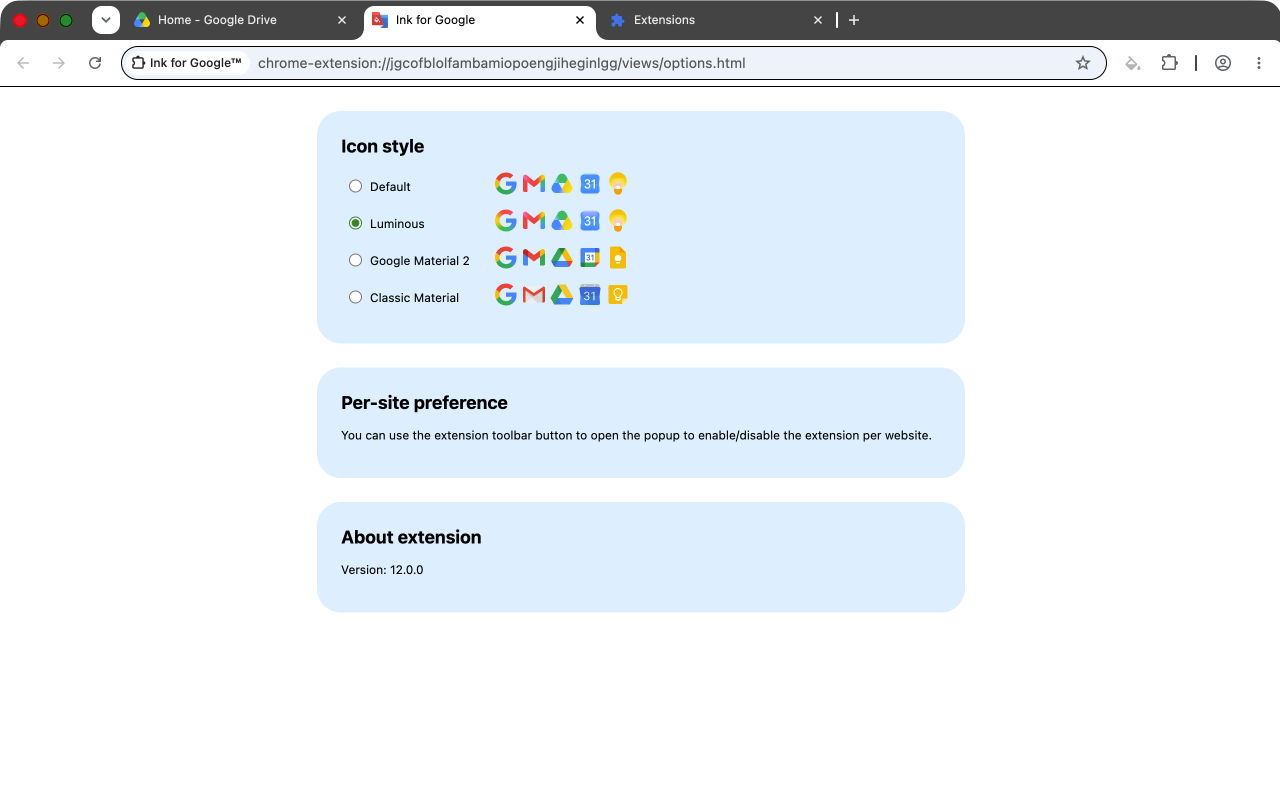This screenshot has width=1280, height=800.
Task: Click the Ink for Google toolbar extension icon
Action: point(1133,63)
